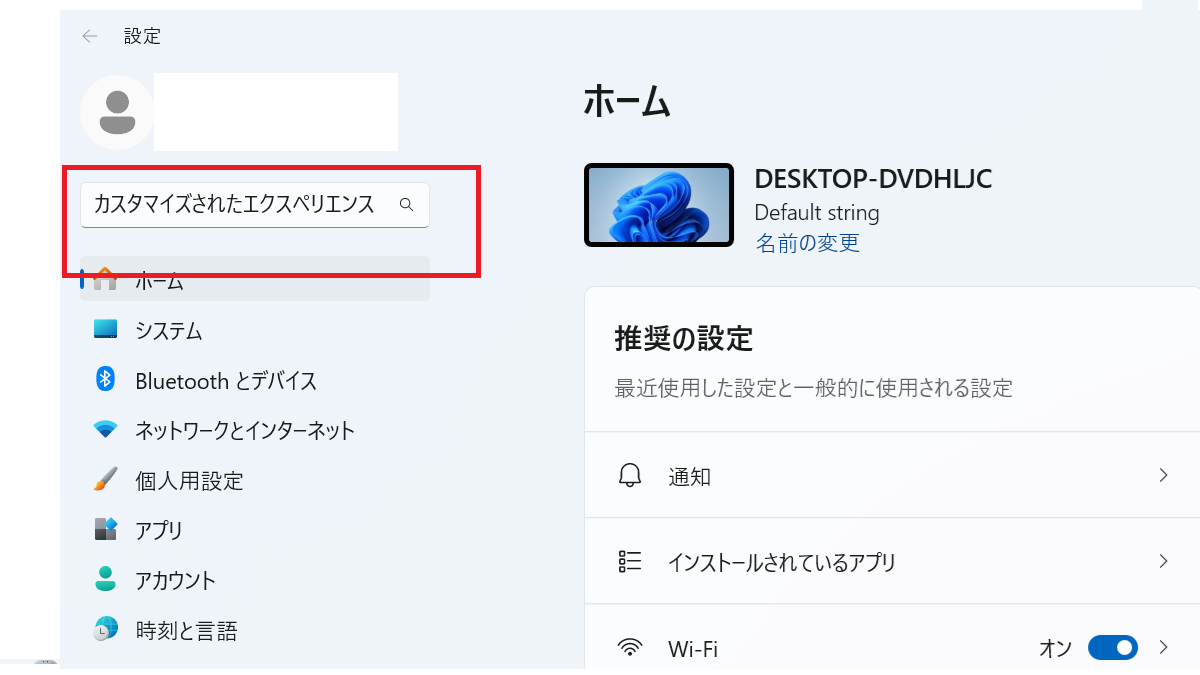Click the DESKTOP-DVDHLJC device name
Viewport: 1200px width, 675px height.
[873, 178]
